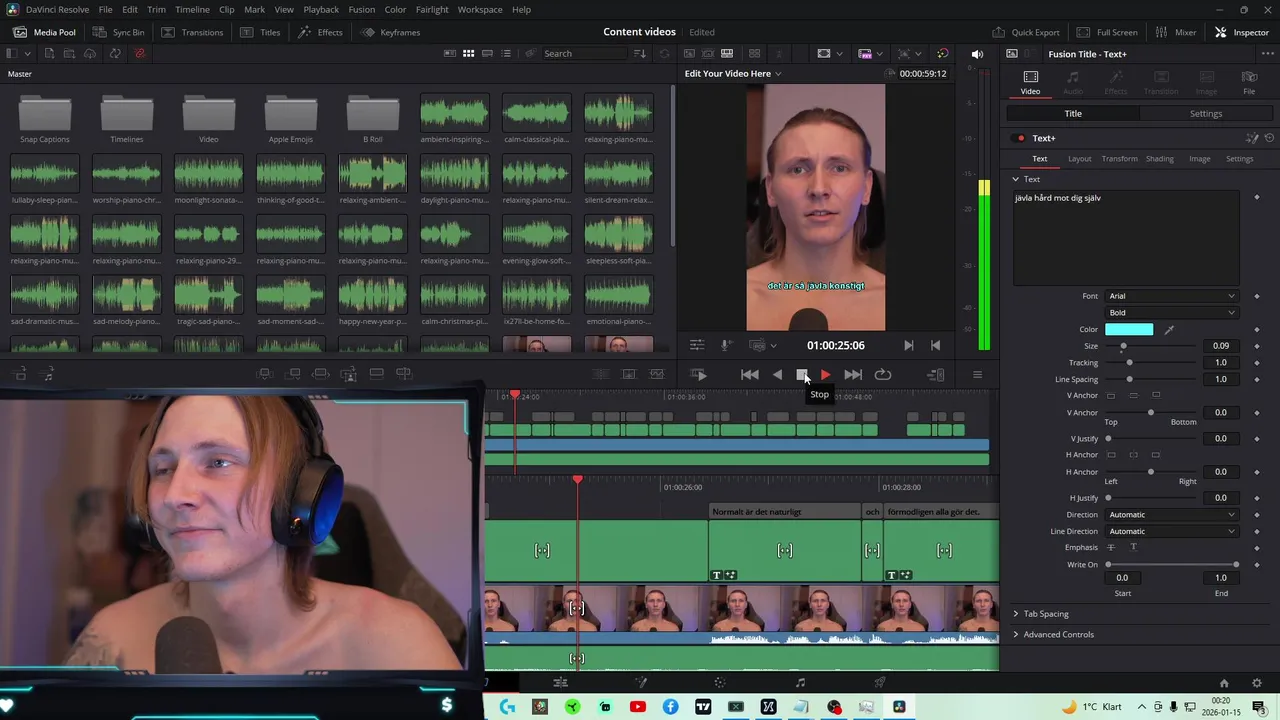The width and height of the screenshot is (1280, 720).
Task: Click the Quick Export button
Action: click(x=1025, y=32)
